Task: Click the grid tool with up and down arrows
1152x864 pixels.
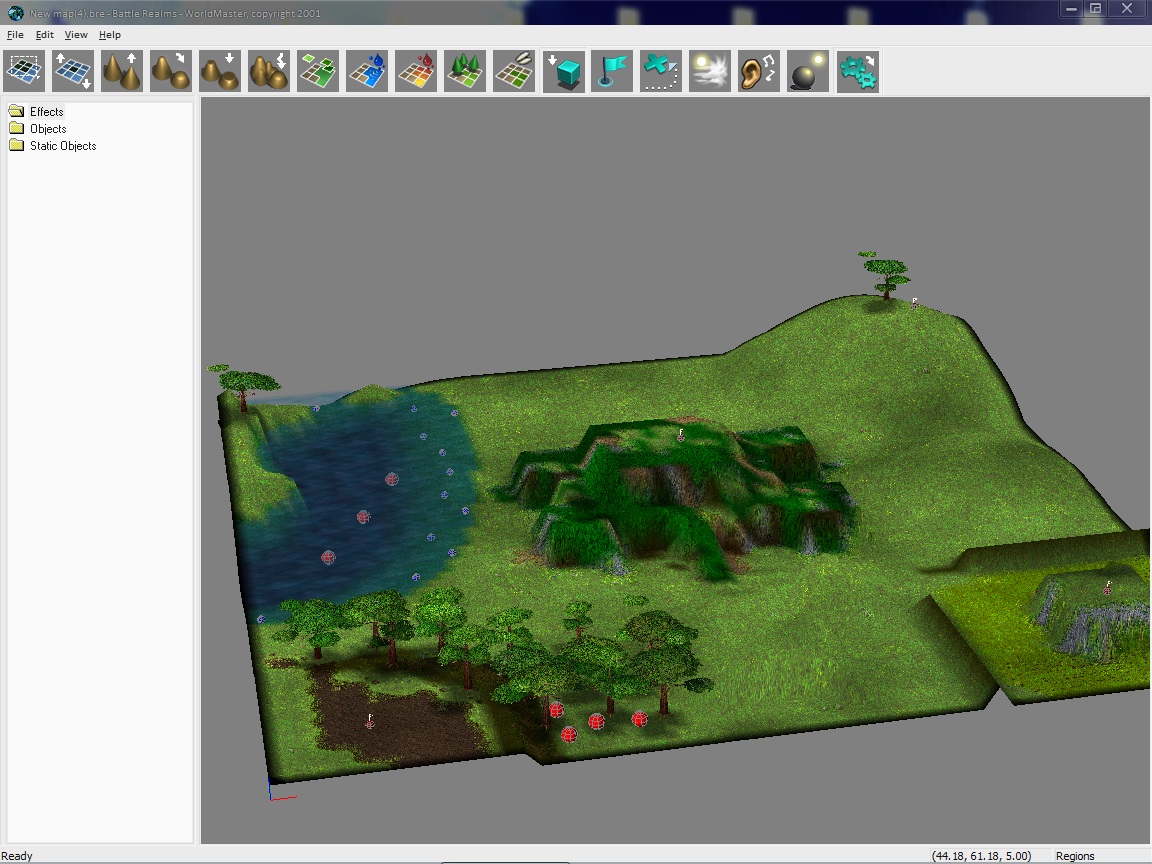Action: point(73,71)
